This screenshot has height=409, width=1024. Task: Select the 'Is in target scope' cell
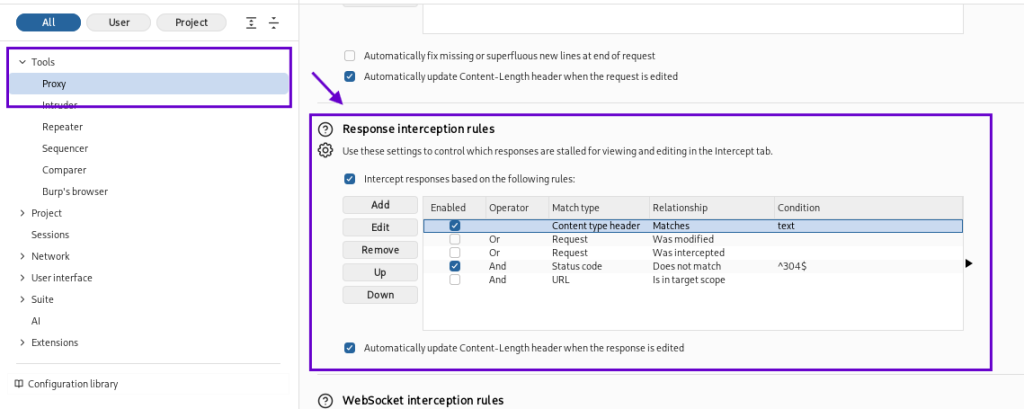pos(712,280)
